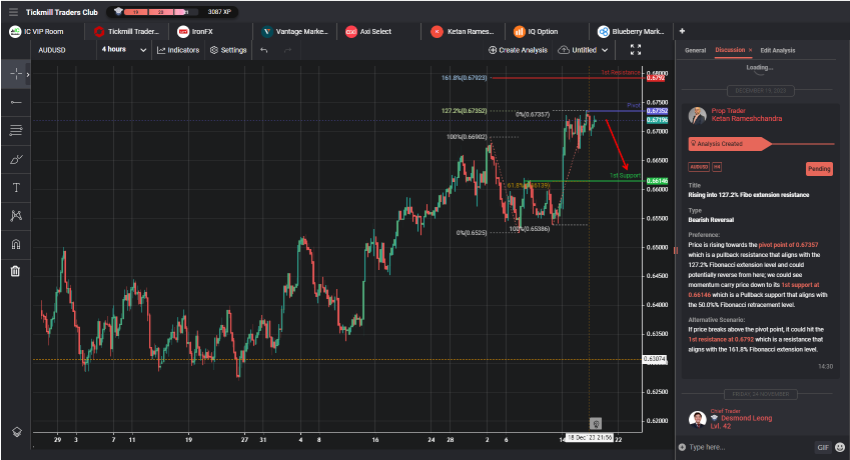Click the side panel collapse handle
Viewport: 850px width, 460px height.
click(675, 250)
